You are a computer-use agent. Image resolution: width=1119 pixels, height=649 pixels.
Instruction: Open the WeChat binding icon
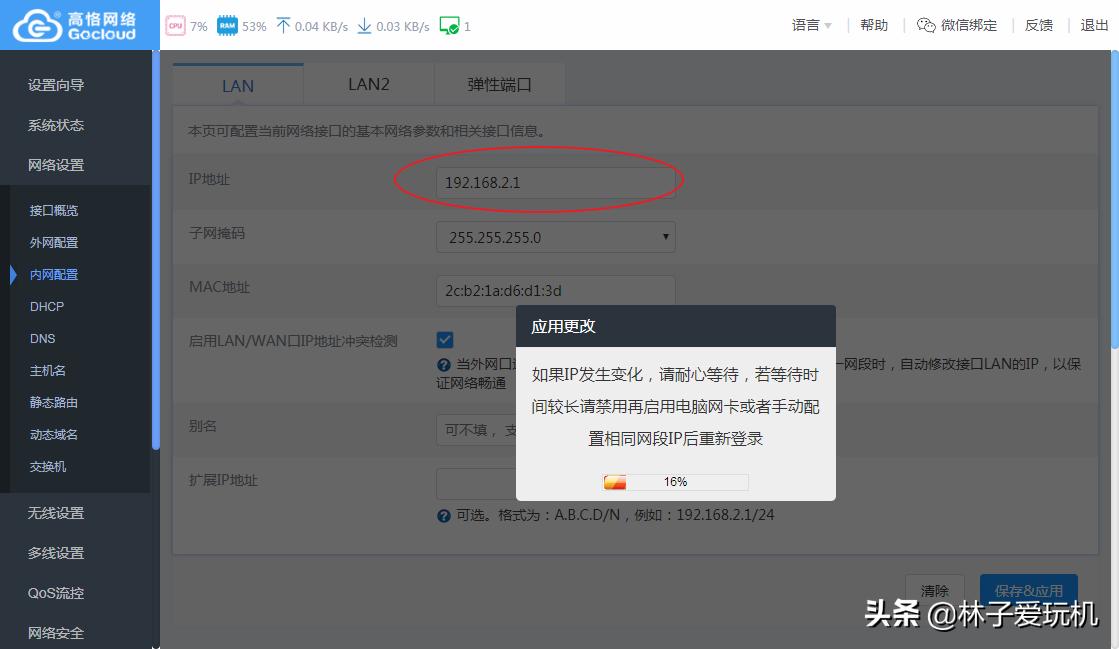[x=929, y=25]
